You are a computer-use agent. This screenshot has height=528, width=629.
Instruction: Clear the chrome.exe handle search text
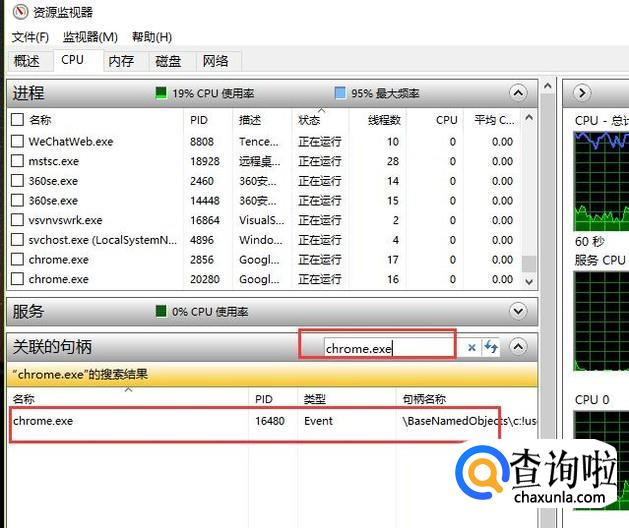[472, 348]
